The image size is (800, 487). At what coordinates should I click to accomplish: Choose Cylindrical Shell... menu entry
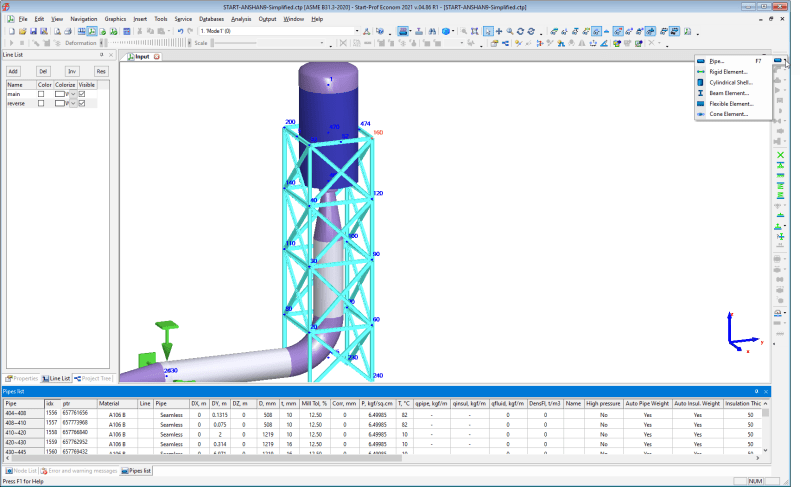pyautogui.click(x=733, y=82)
